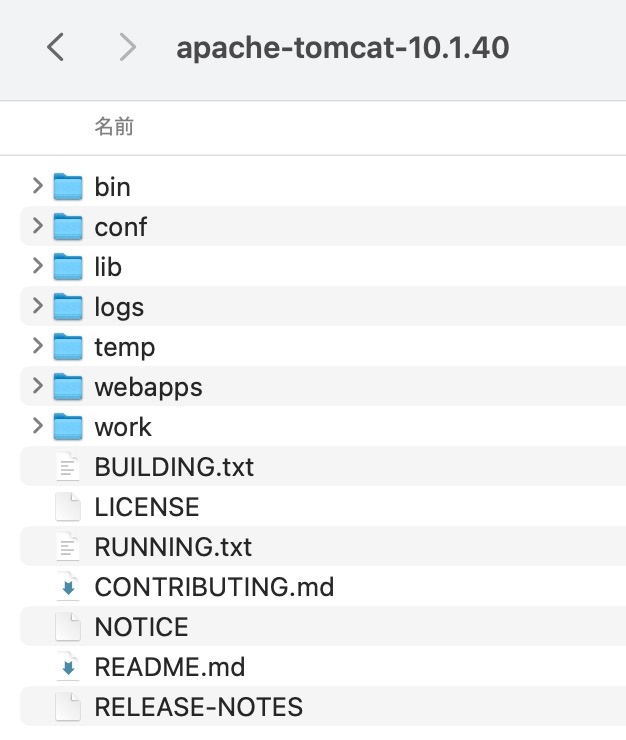This screenshot has width=626, height=740.
Task: Select the bin folder name
Action: pyautogui.click(x=112, y=186)
